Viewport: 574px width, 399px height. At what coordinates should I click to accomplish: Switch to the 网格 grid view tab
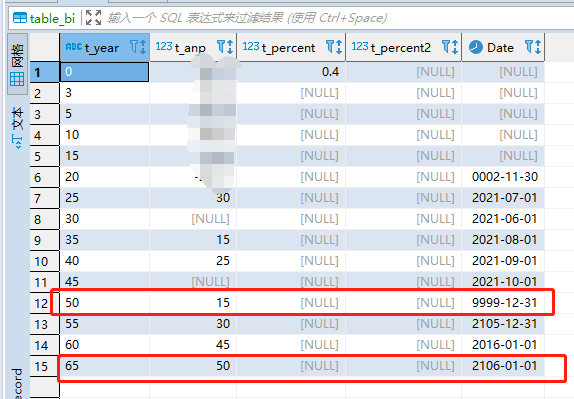tap(17, 64)
